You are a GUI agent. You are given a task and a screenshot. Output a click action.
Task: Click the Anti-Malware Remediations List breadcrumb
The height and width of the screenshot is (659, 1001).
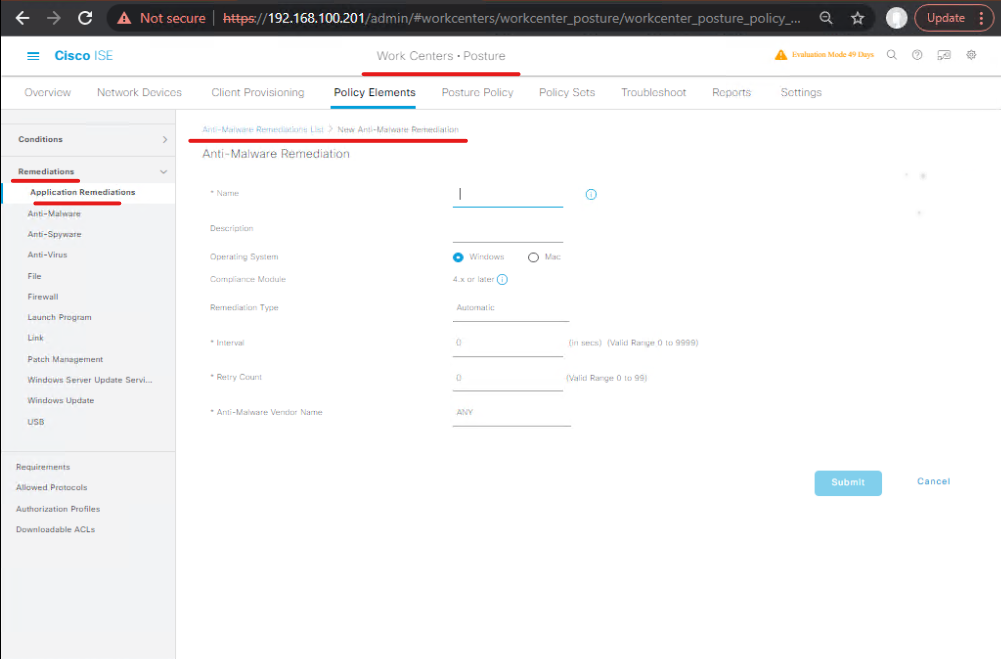click(263, 130)
